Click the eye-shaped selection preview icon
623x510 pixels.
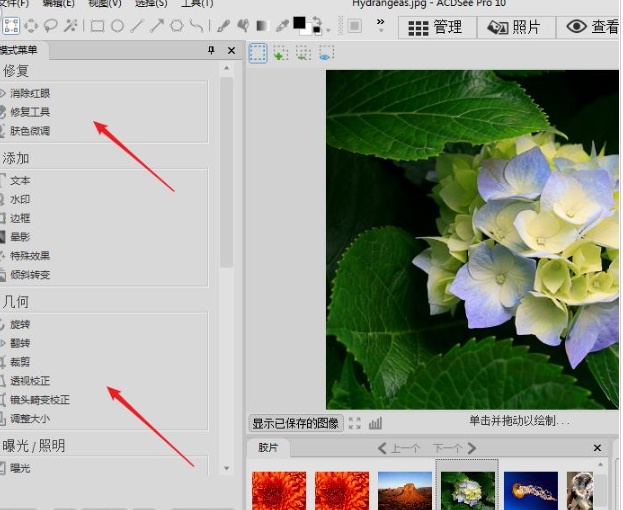click(x=325, y=54)
